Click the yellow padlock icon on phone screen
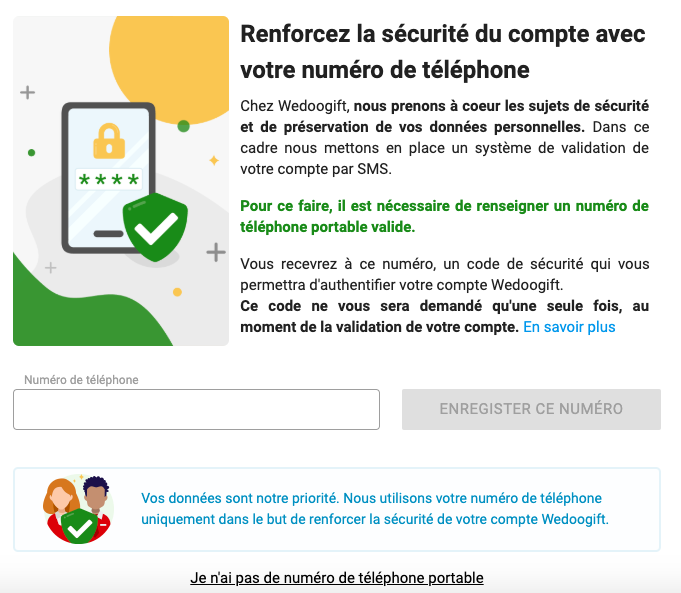The image size is (681, 593). click(x=109, y=141)
